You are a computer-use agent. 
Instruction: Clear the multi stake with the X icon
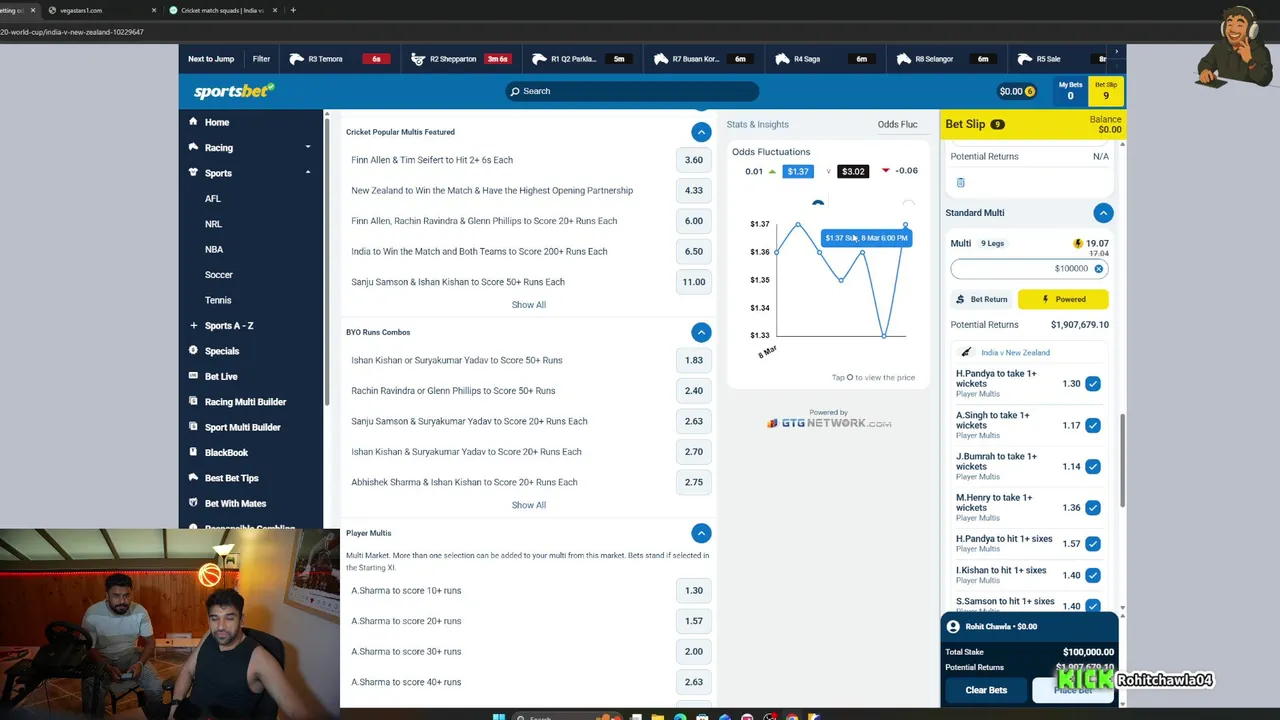pos(1098,269)
